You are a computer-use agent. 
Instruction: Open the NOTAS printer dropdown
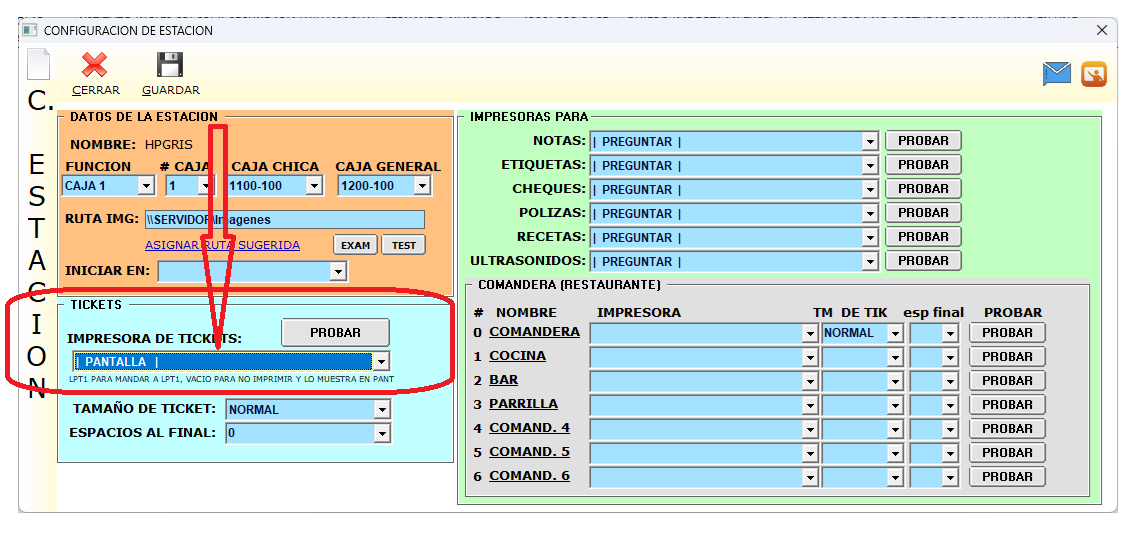click(x=869, y=142)
